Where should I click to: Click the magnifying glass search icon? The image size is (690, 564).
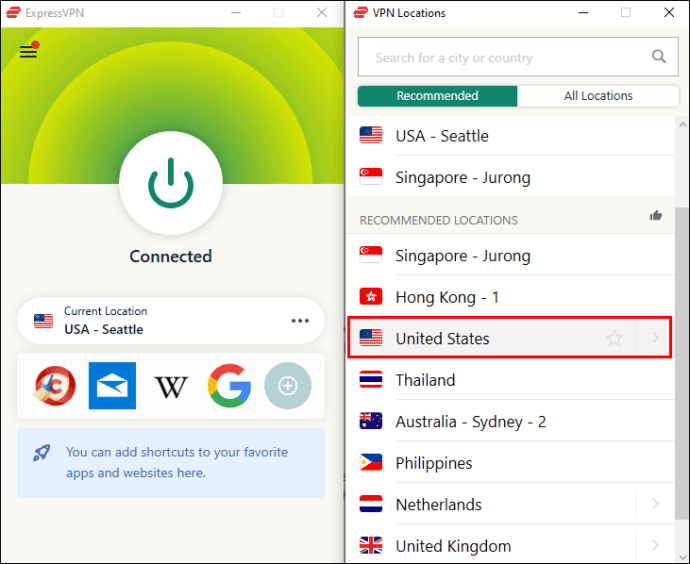point(658,56)
